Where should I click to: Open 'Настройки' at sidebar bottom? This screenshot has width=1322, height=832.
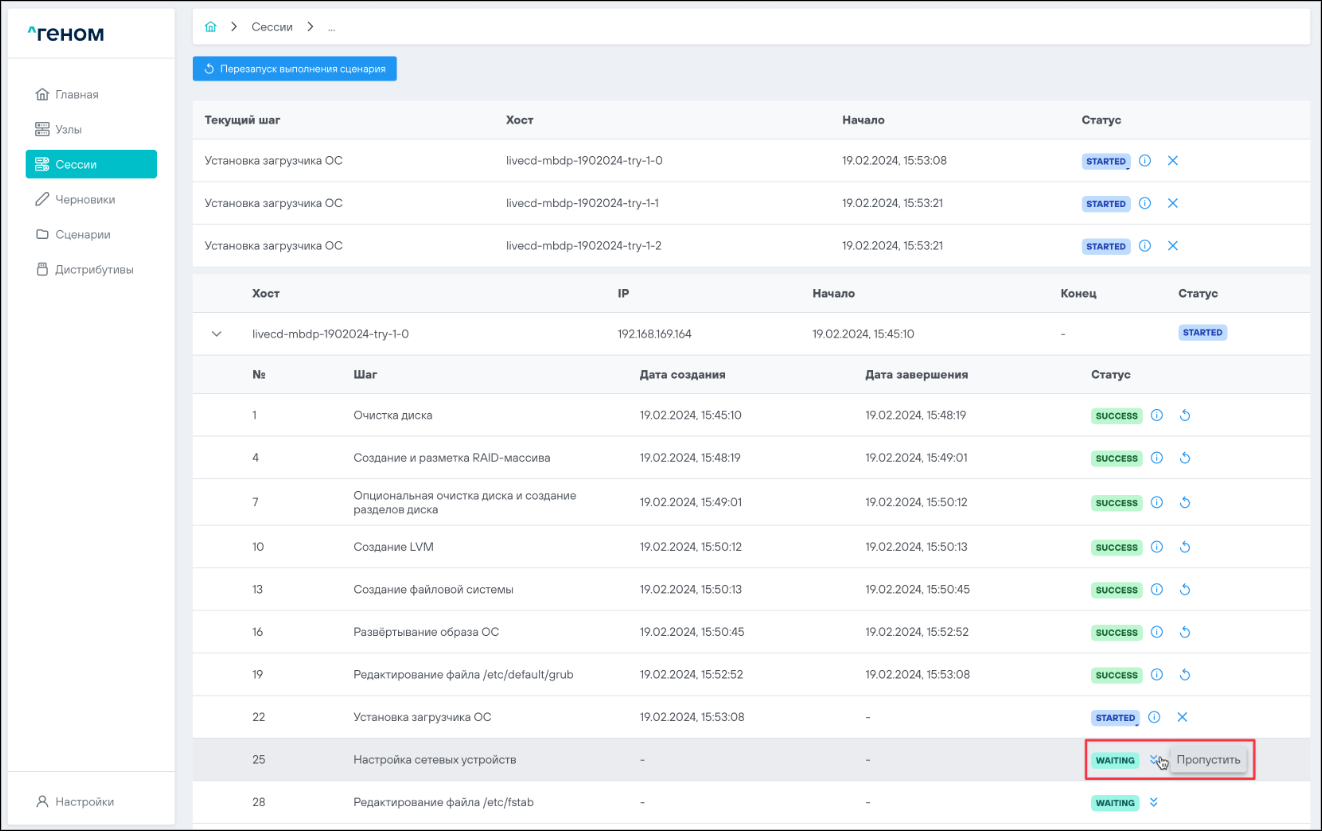click(84, 801)
